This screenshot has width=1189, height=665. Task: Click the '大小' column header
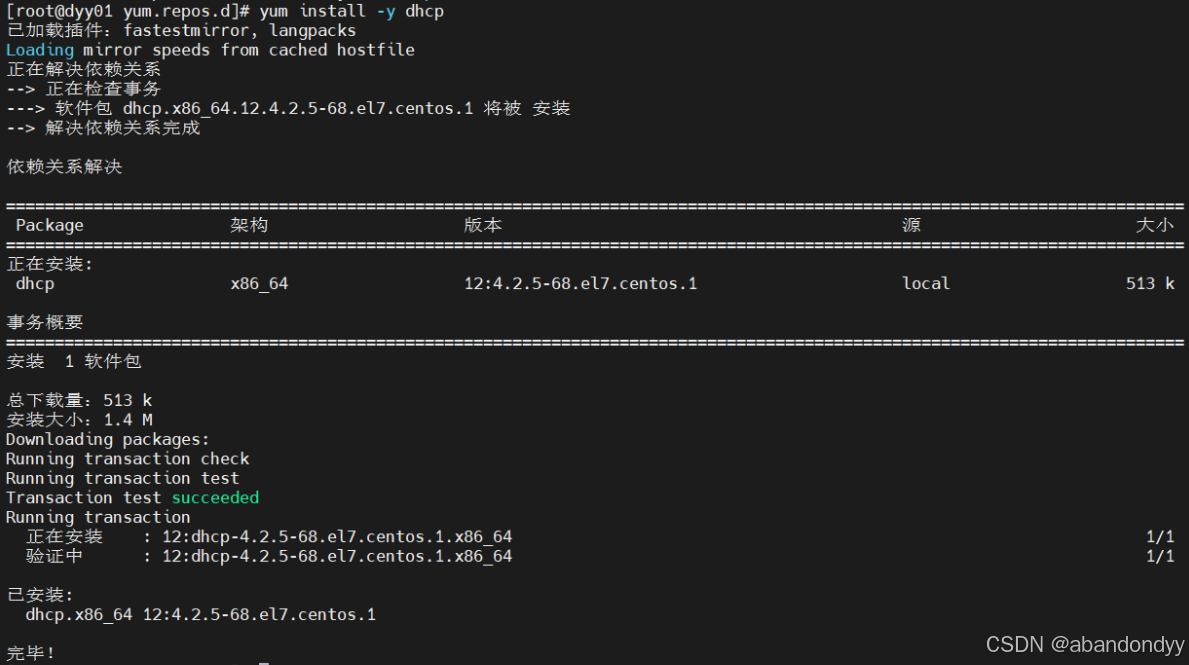click(x=1154, y=225)
